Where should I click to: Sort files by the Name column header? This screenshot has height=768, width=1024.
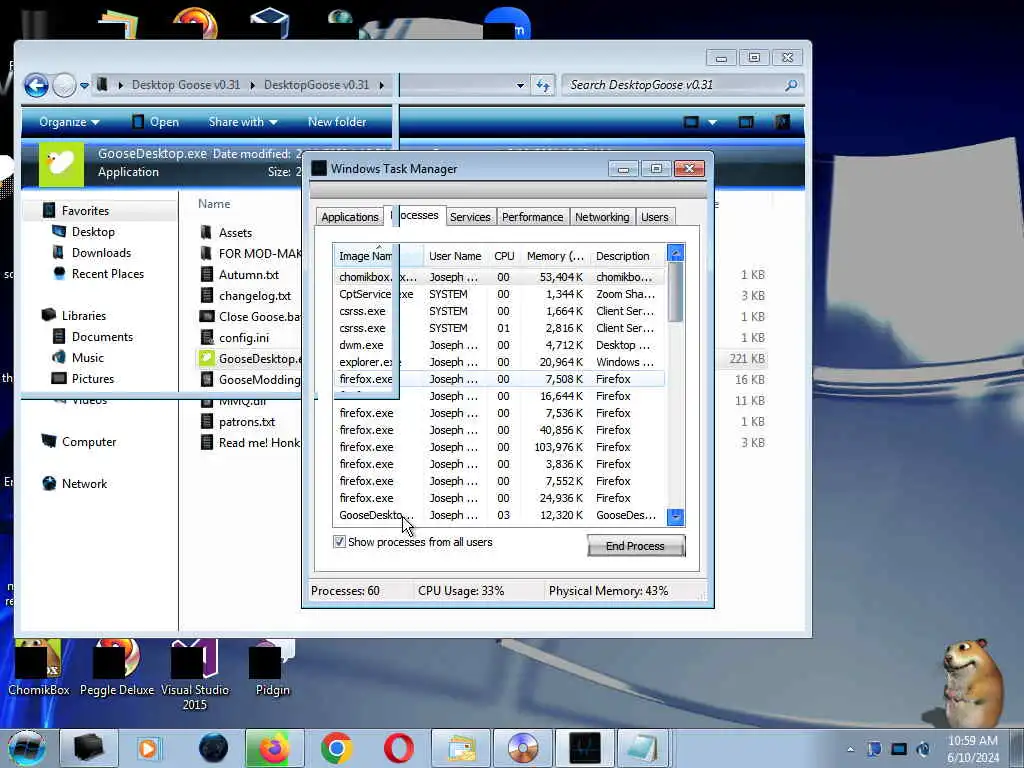214,204
